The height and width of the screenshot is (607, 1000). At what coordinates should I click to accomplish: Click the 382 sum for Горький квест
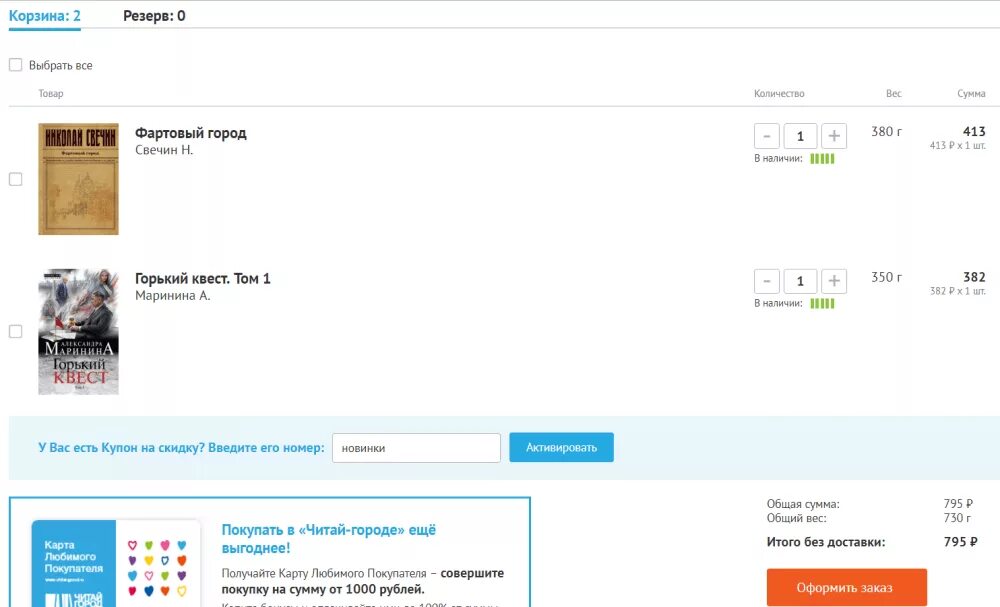pos(974,277)
